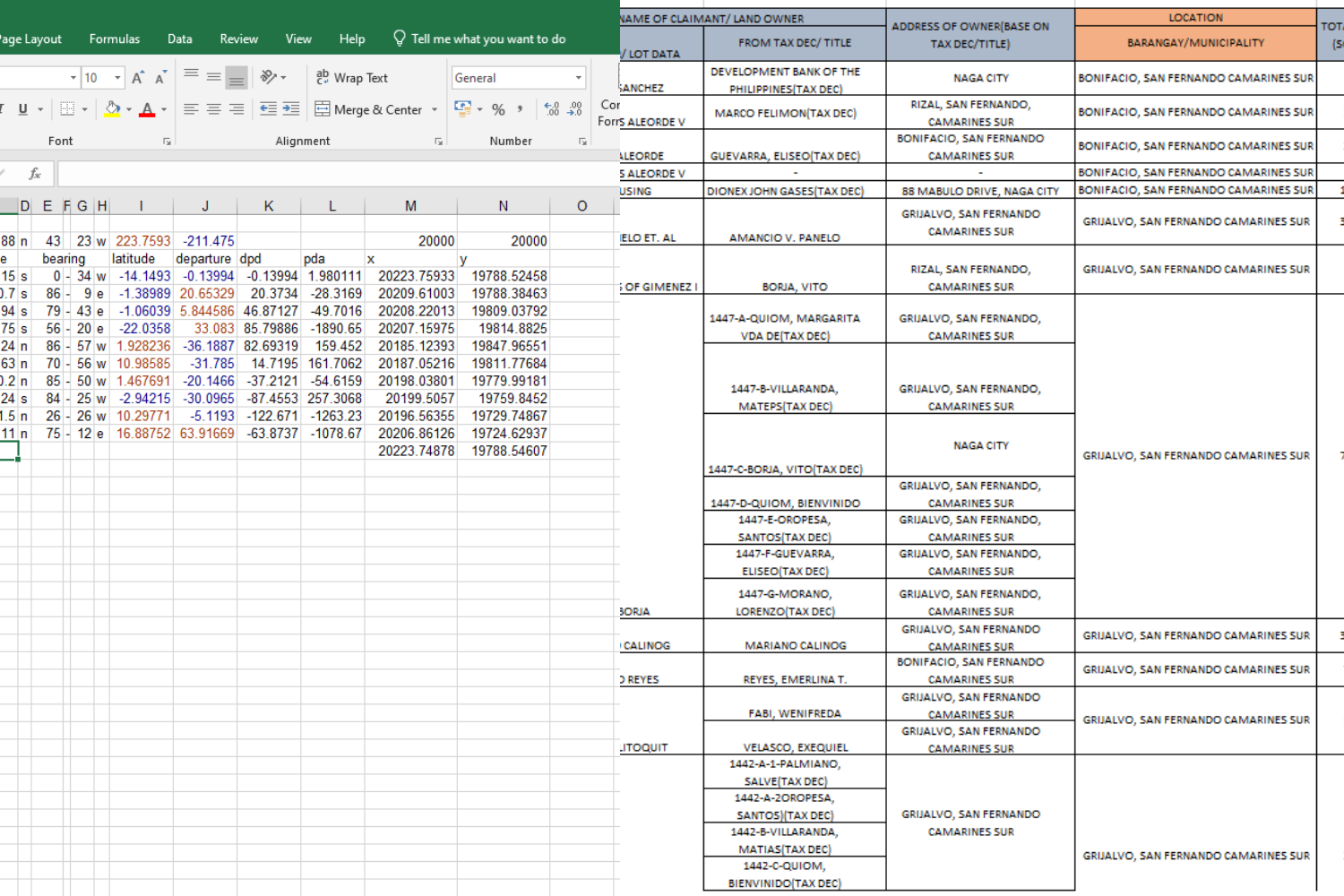Click MARCO FELIMON(TAX DEC) in the owner table
1344x896 pixels.
[x=786, y=114]
